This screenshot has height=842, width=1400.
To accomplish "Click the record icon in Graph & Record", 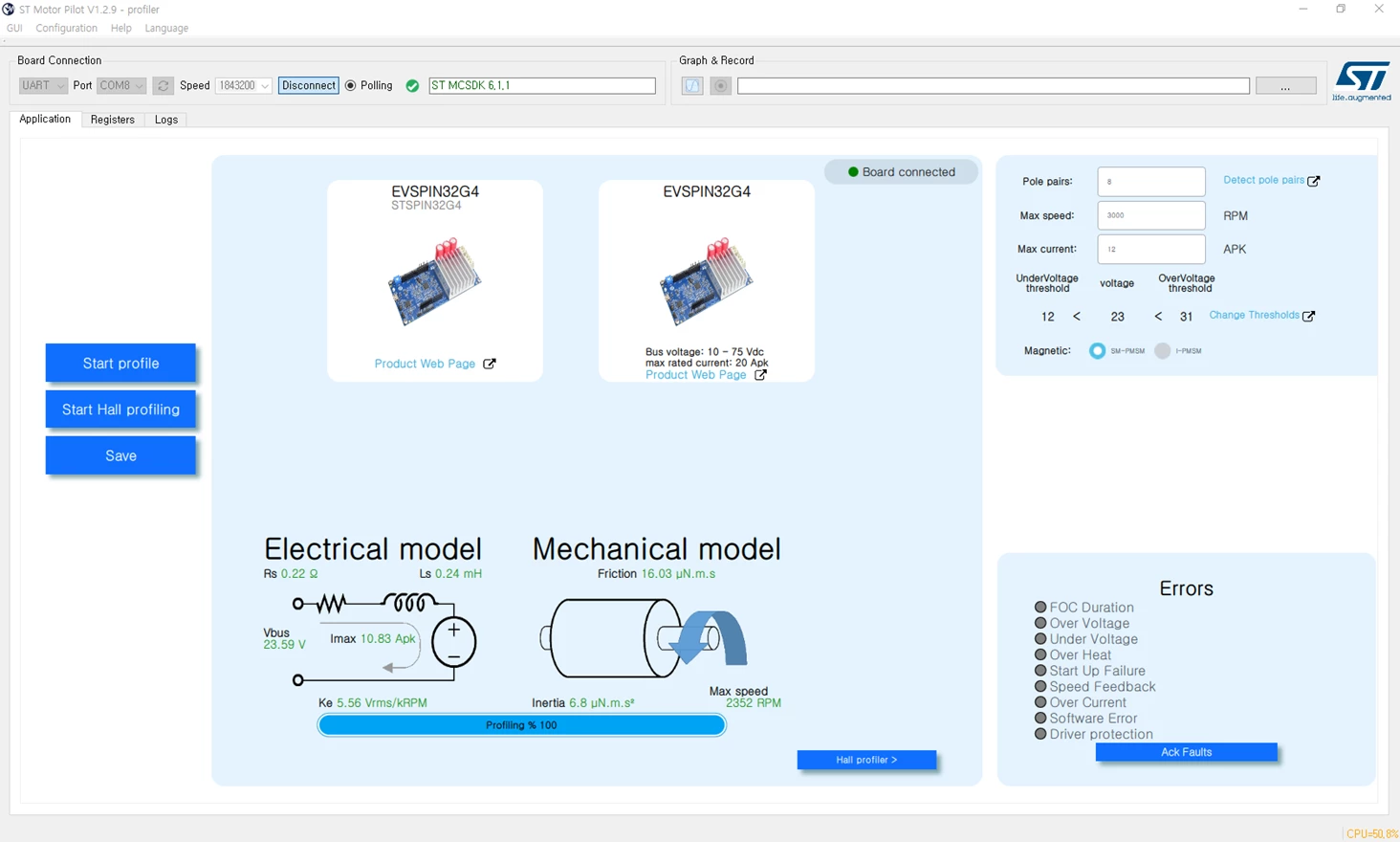I will 721,86.
